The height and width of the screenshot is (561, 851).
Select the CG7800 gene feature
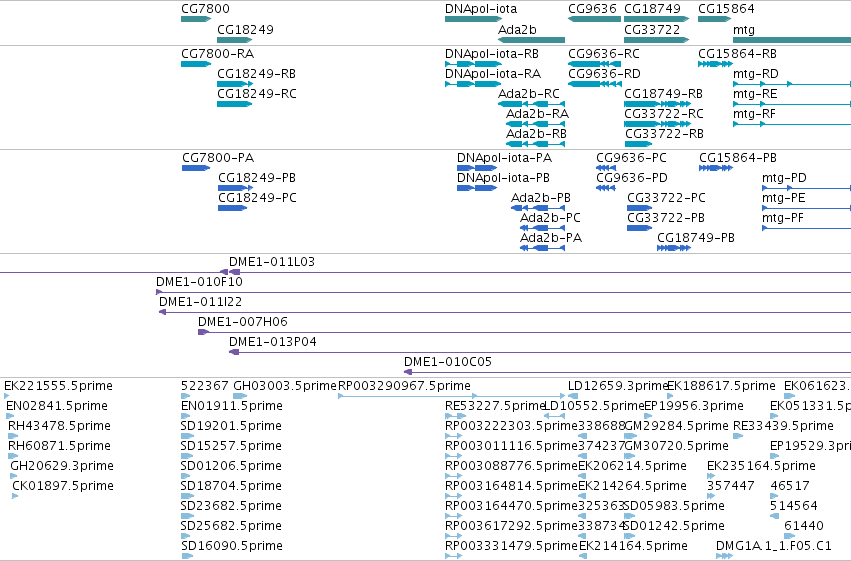click(x=196, y=19)
